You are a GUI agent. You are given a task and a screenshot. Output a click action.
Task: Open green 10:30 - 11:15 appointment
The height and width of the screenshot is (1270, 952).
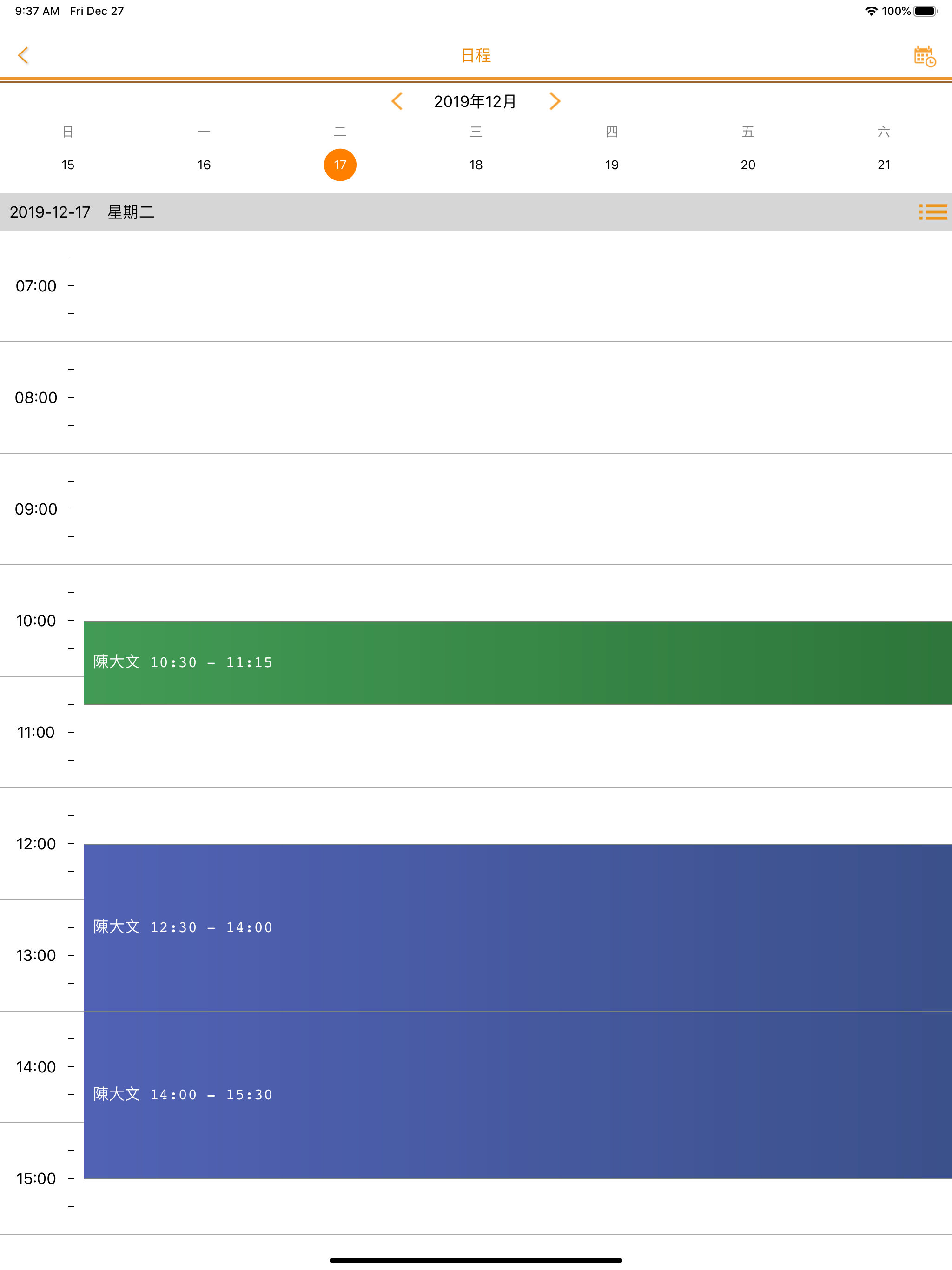tap(518, 662)
